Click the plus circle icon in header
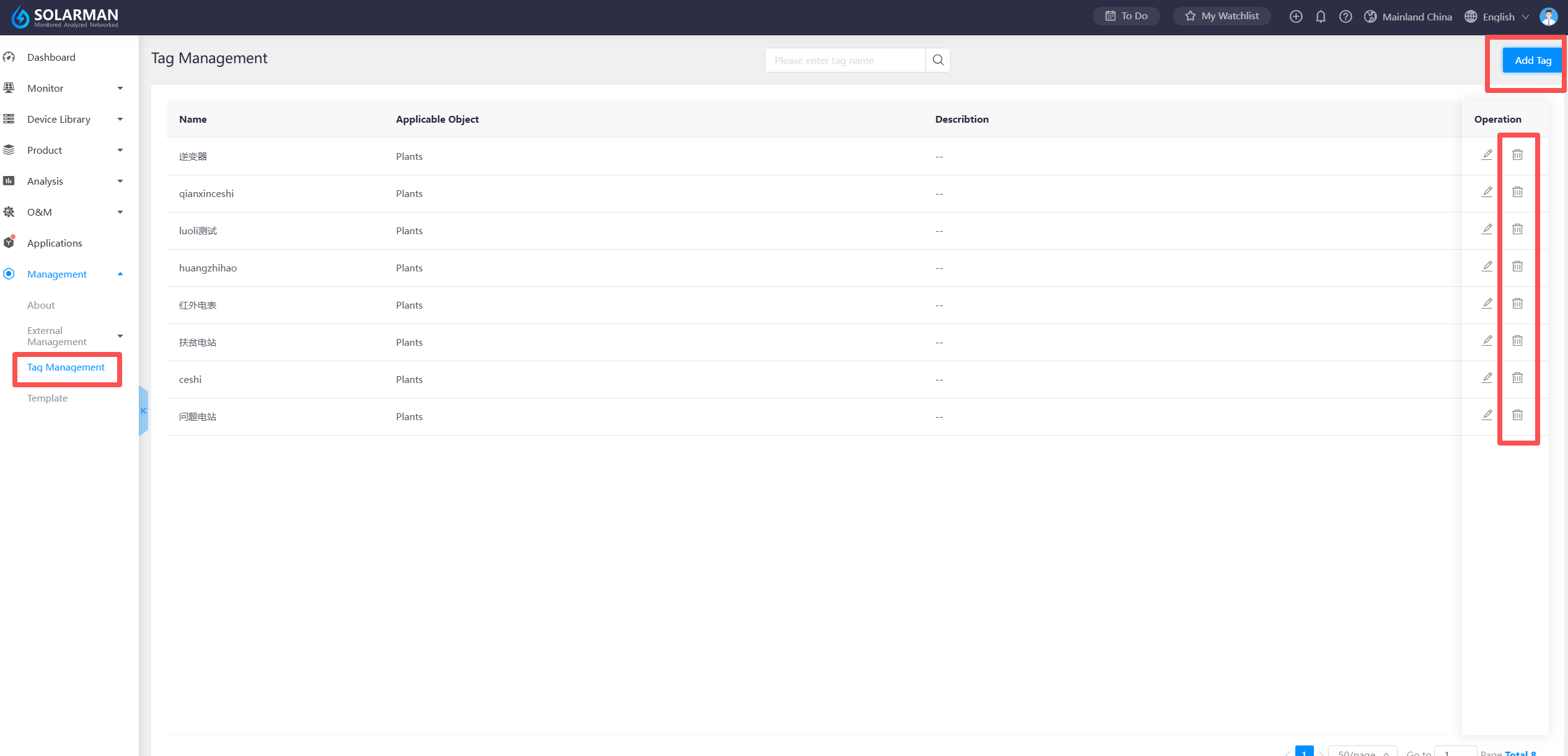The image size is (1568, 756). [x=1296, y=17]
